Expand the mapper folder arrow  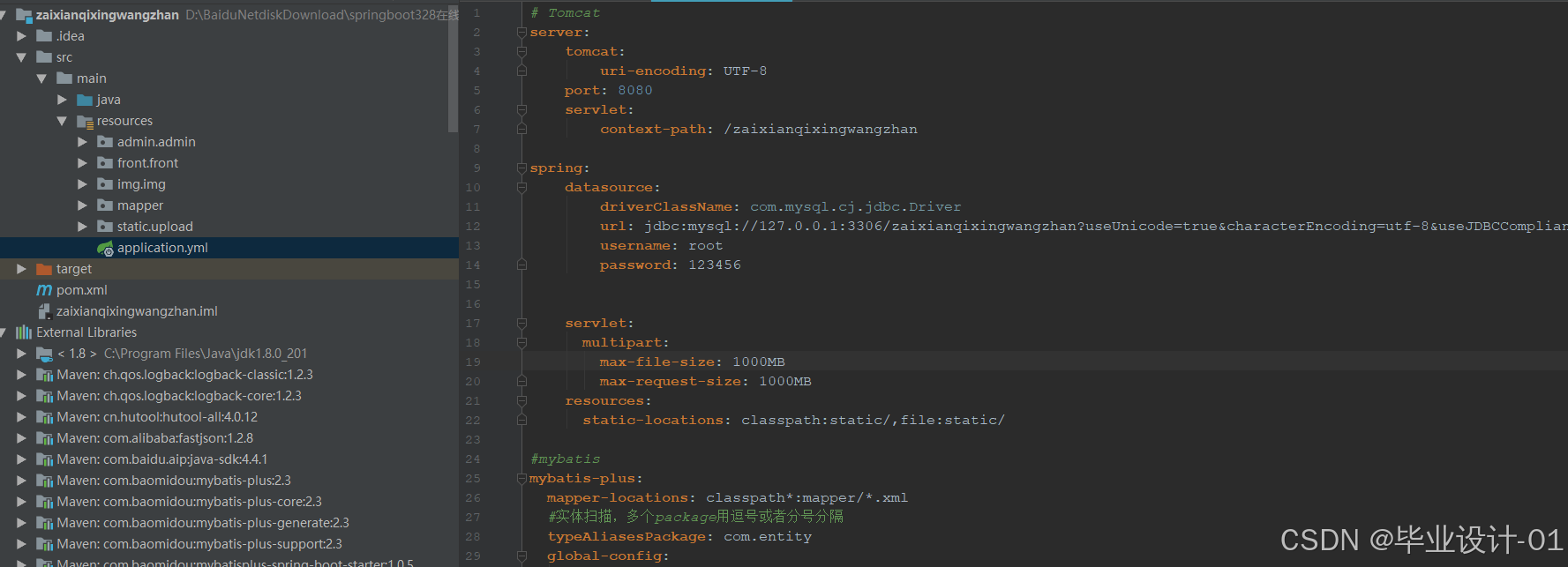82,205
